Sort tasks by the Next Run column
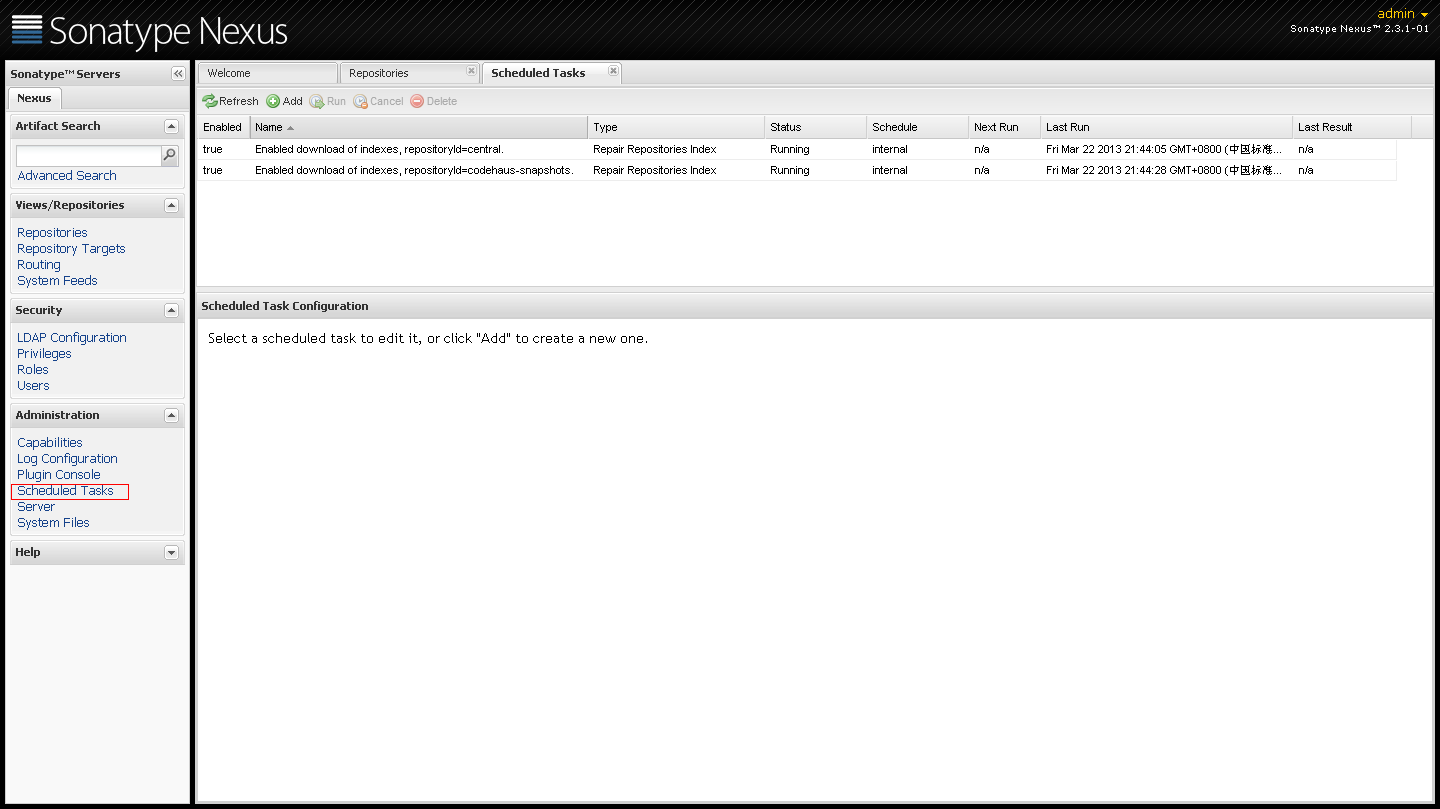1440x809 pixels. [x=1004, y=127]
